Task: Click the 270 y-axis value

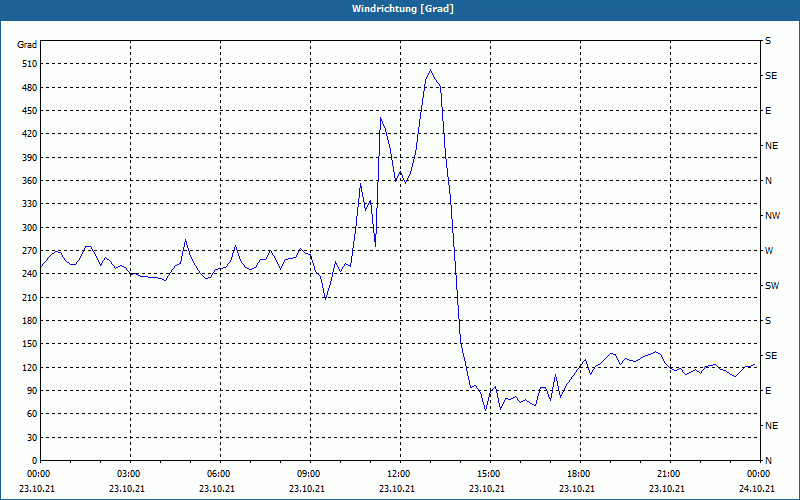Action: click(30, 251)
